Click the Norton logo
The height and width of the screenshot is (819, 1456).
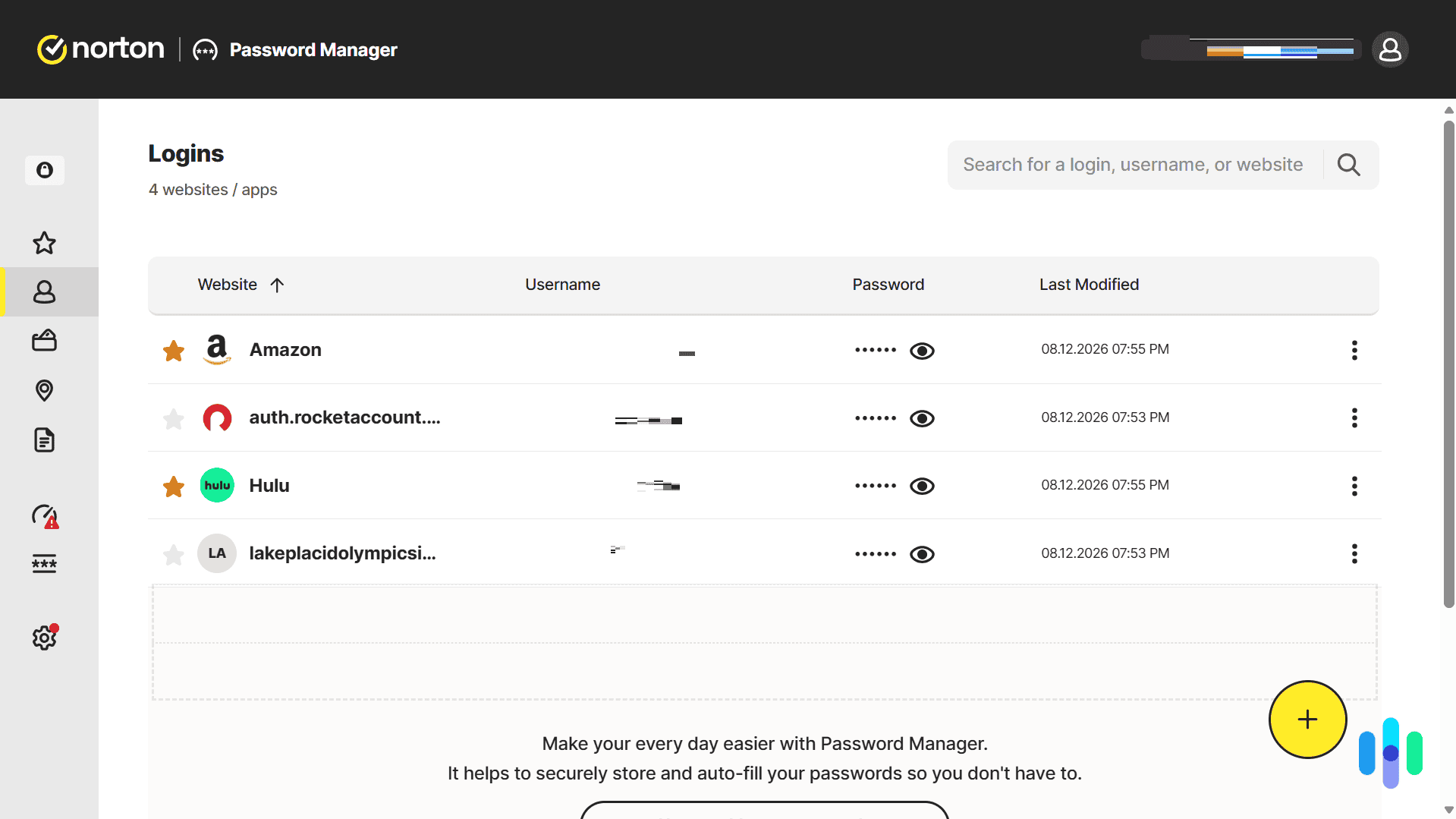(101, 49)
